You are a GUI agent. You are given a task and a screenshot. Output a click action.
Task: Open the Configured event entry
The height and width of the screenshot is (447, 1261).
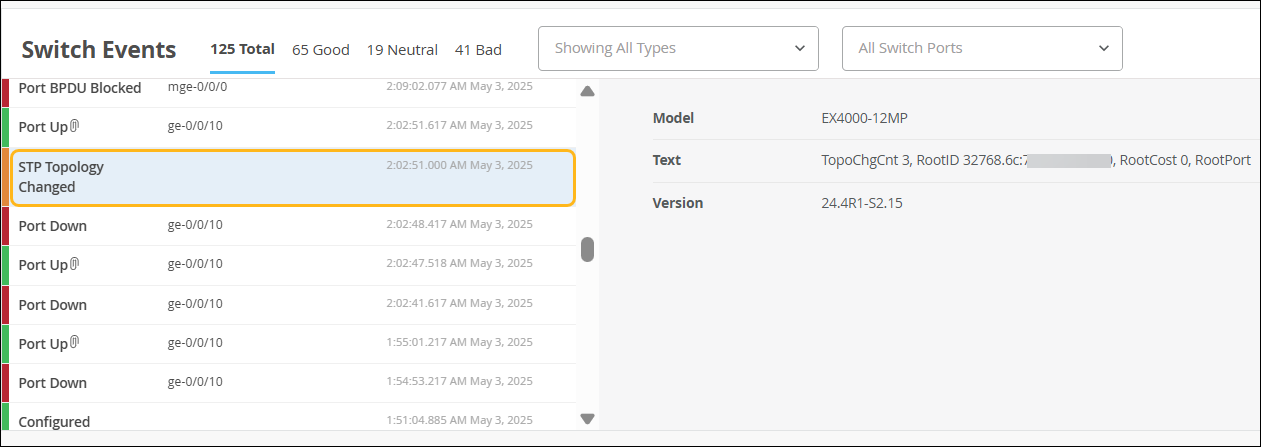(x=292, y=420)
